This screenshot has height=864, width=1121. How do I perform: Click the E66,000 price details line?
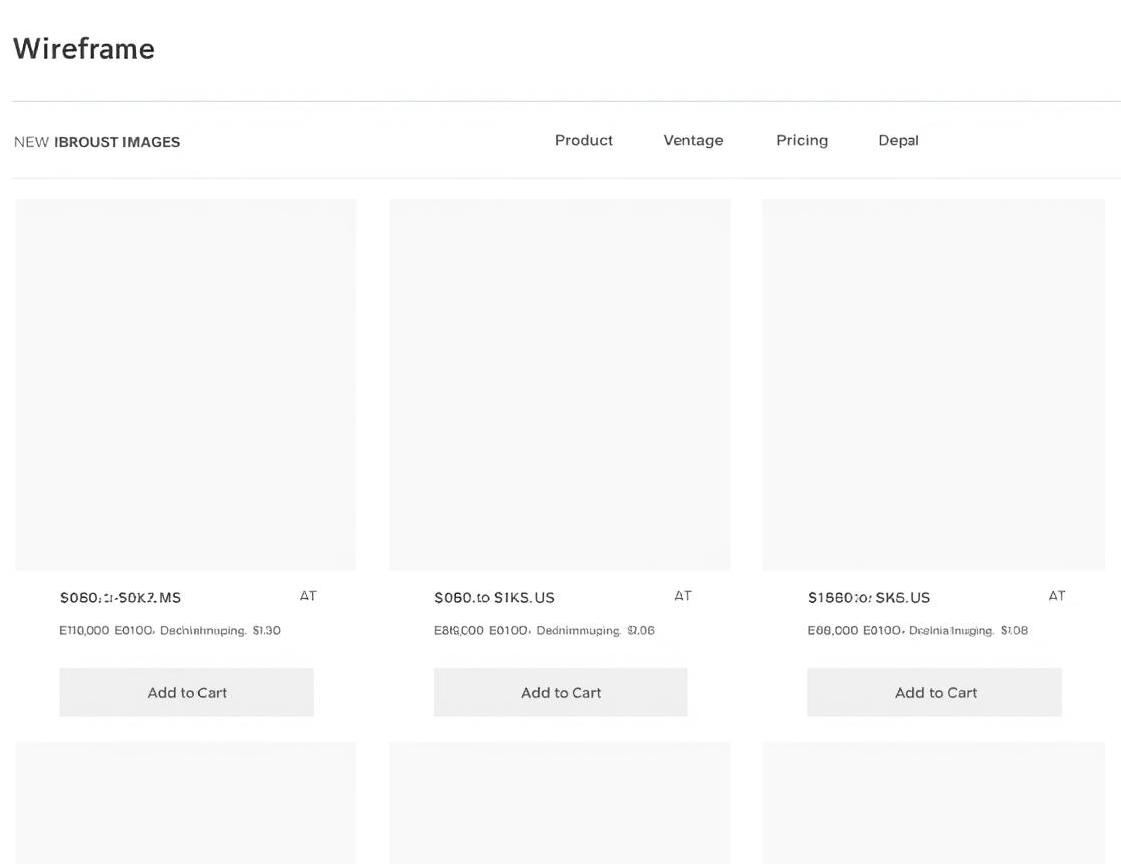[x=917, y=630]
